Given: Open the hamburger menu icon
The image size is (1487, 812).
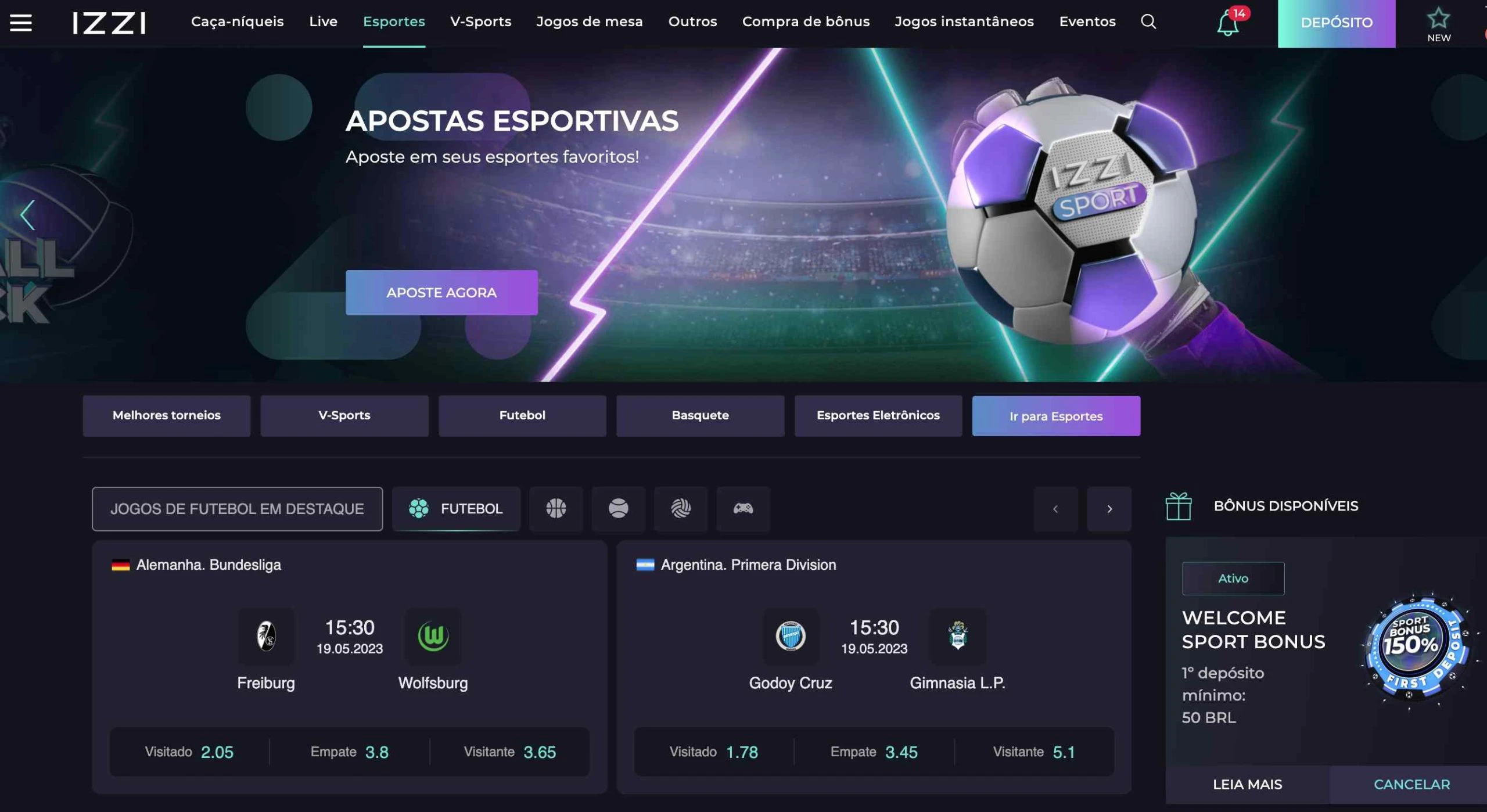Looking at the screenshot, I should (x=21, y=23).
